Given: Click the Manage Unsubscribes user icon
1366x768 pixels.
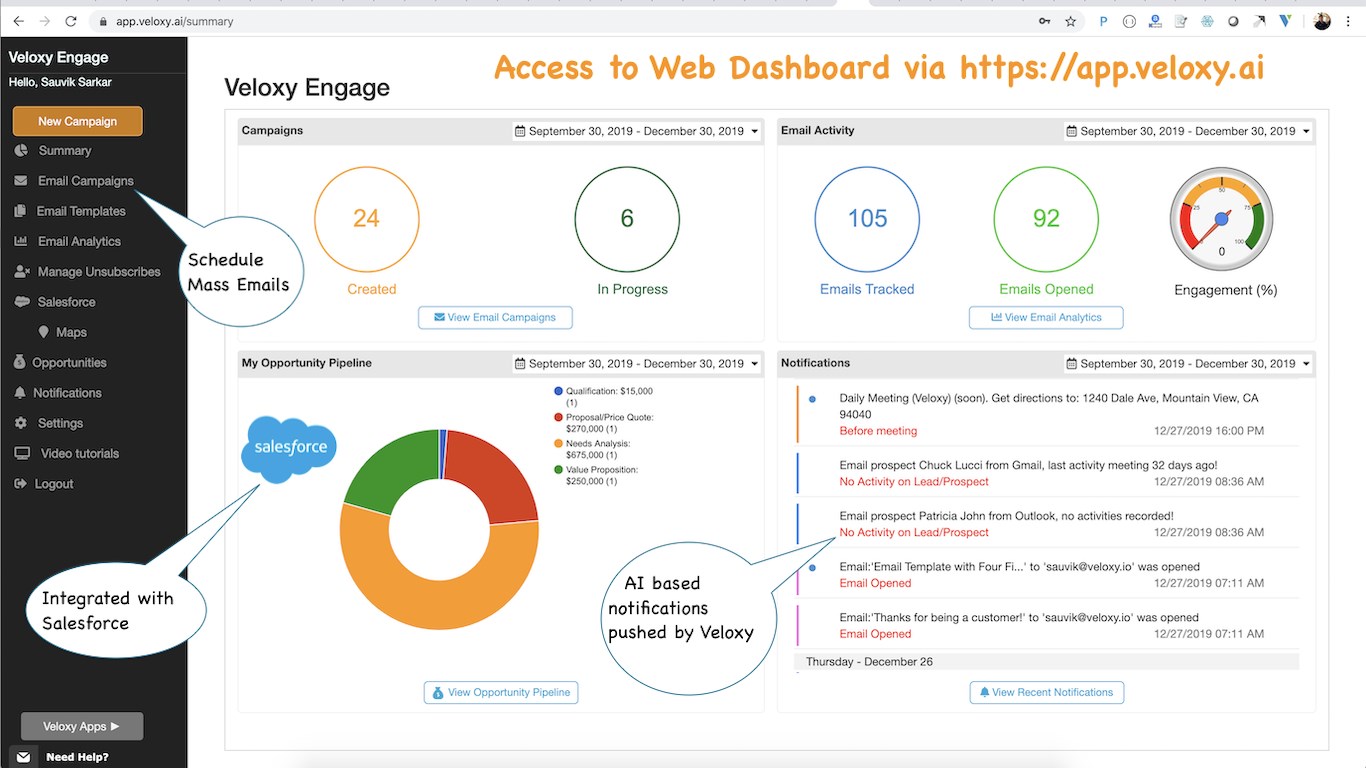Looking at the screenshot, I should [21, 271].
